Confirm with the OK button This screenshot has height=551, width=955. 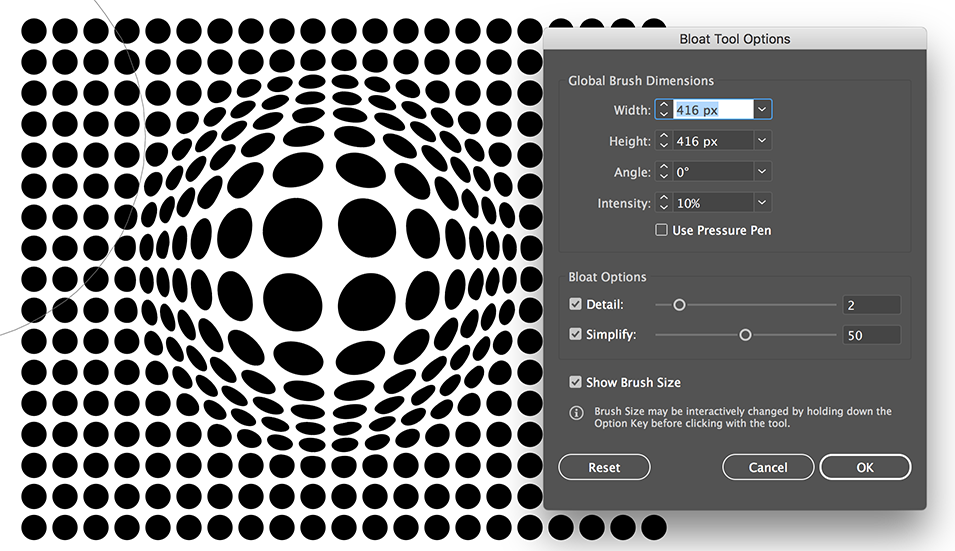pyautogui.click(x=865, y=467)
